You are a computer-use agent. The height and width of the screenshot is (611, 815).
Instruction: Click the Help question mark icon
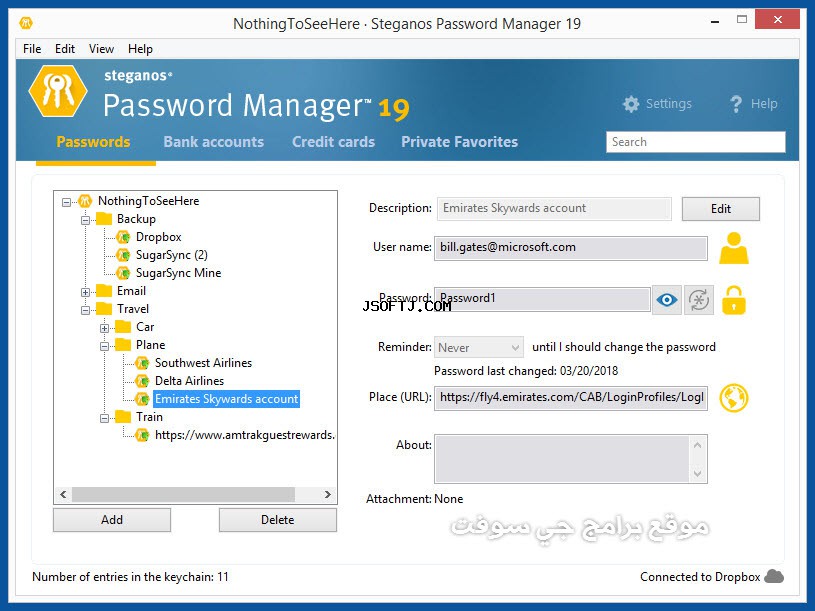pos(735,104)
